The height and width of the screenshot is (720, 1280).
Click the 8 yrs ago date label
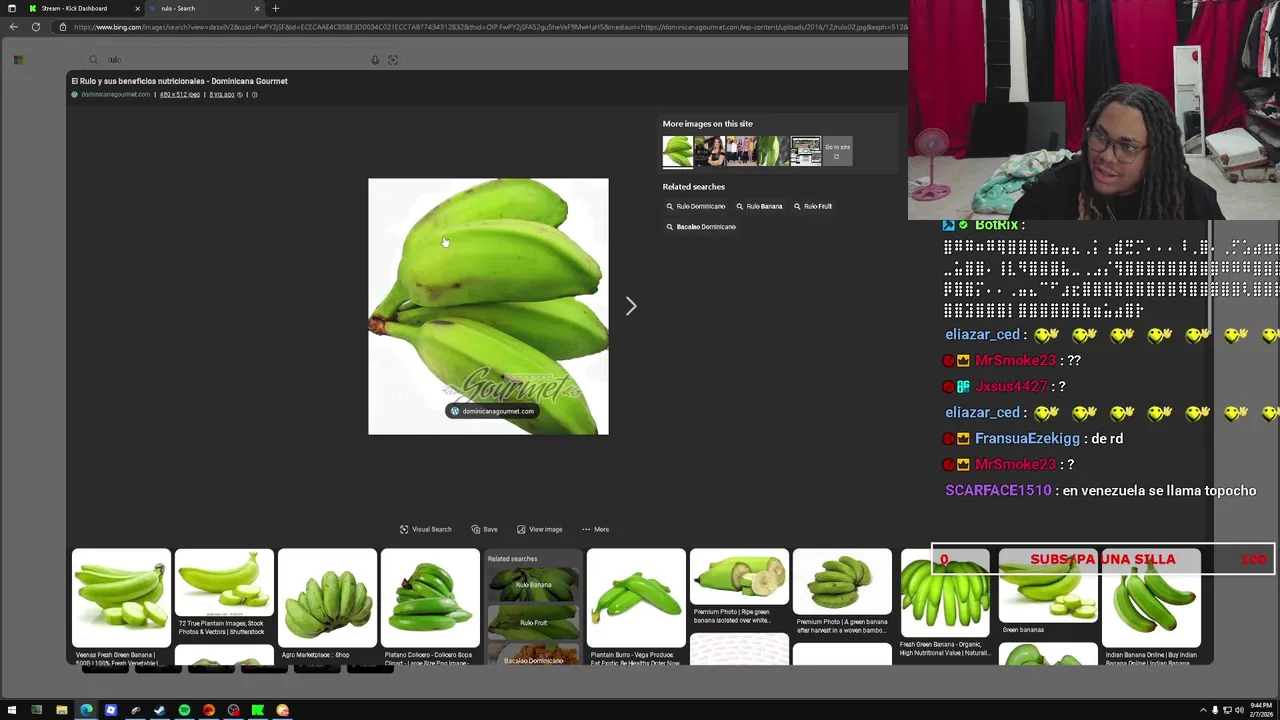point(222,95)
